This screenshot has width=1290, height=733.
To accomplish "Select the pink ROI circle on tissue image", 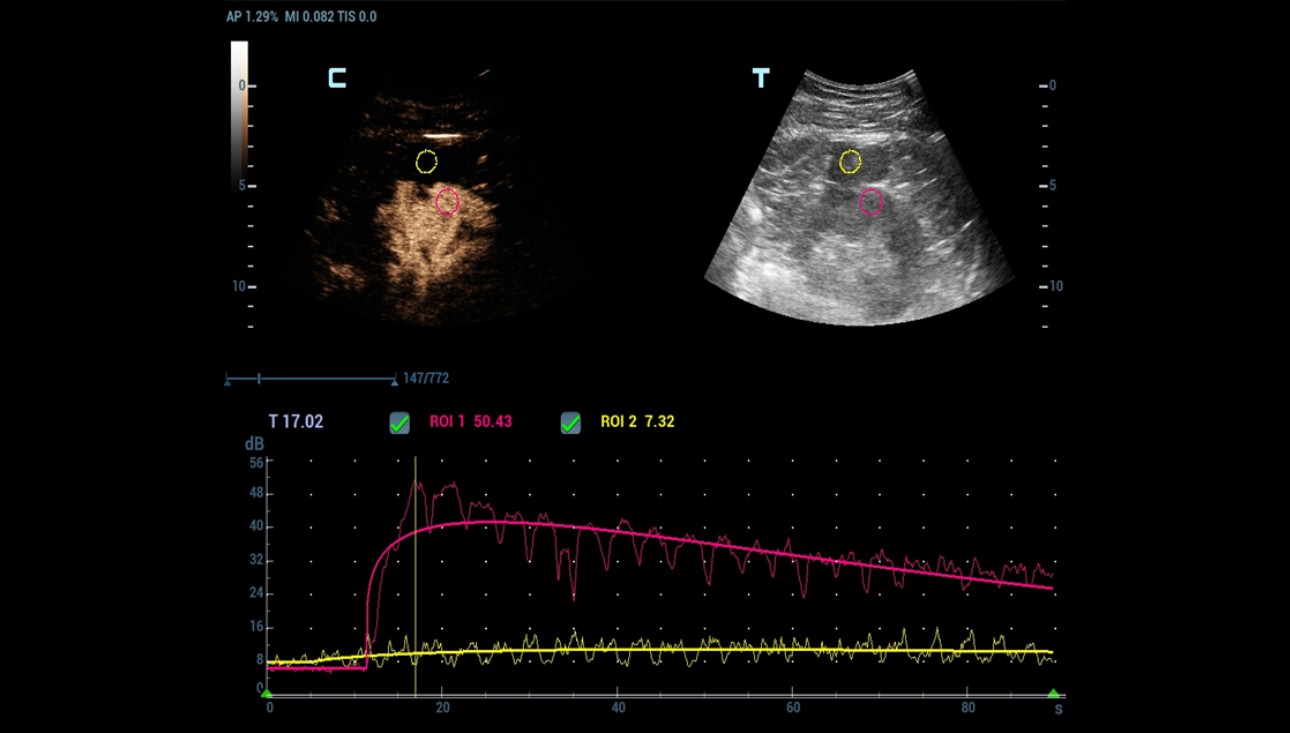I will tap(872, 203).
